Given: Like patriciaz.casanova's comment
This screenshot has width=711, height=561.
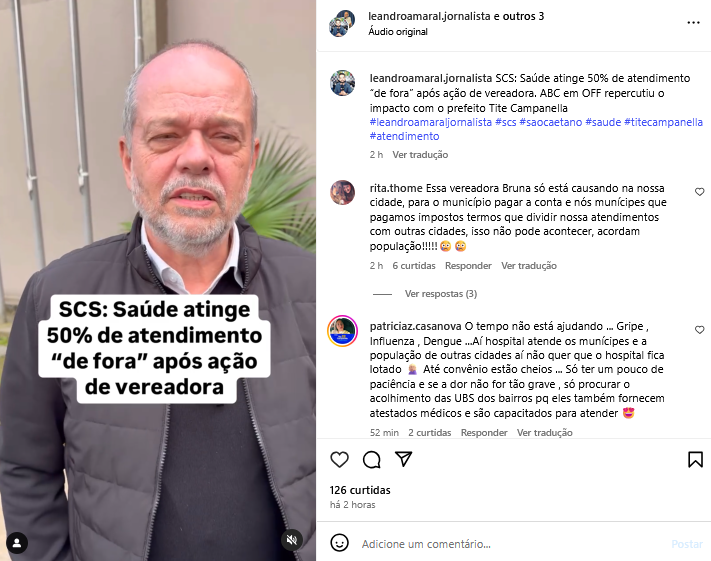Looking at the screenshot, I should pos(699,330).
